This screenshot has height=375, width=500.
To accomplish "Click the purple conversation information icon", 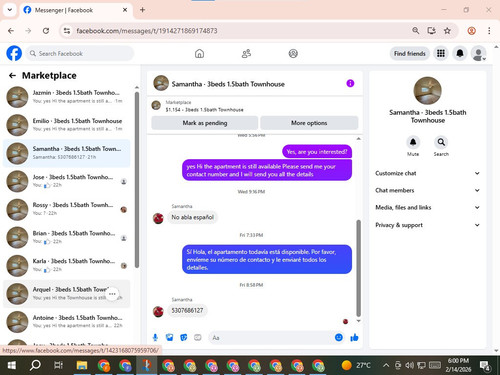I will pos(350,83).
